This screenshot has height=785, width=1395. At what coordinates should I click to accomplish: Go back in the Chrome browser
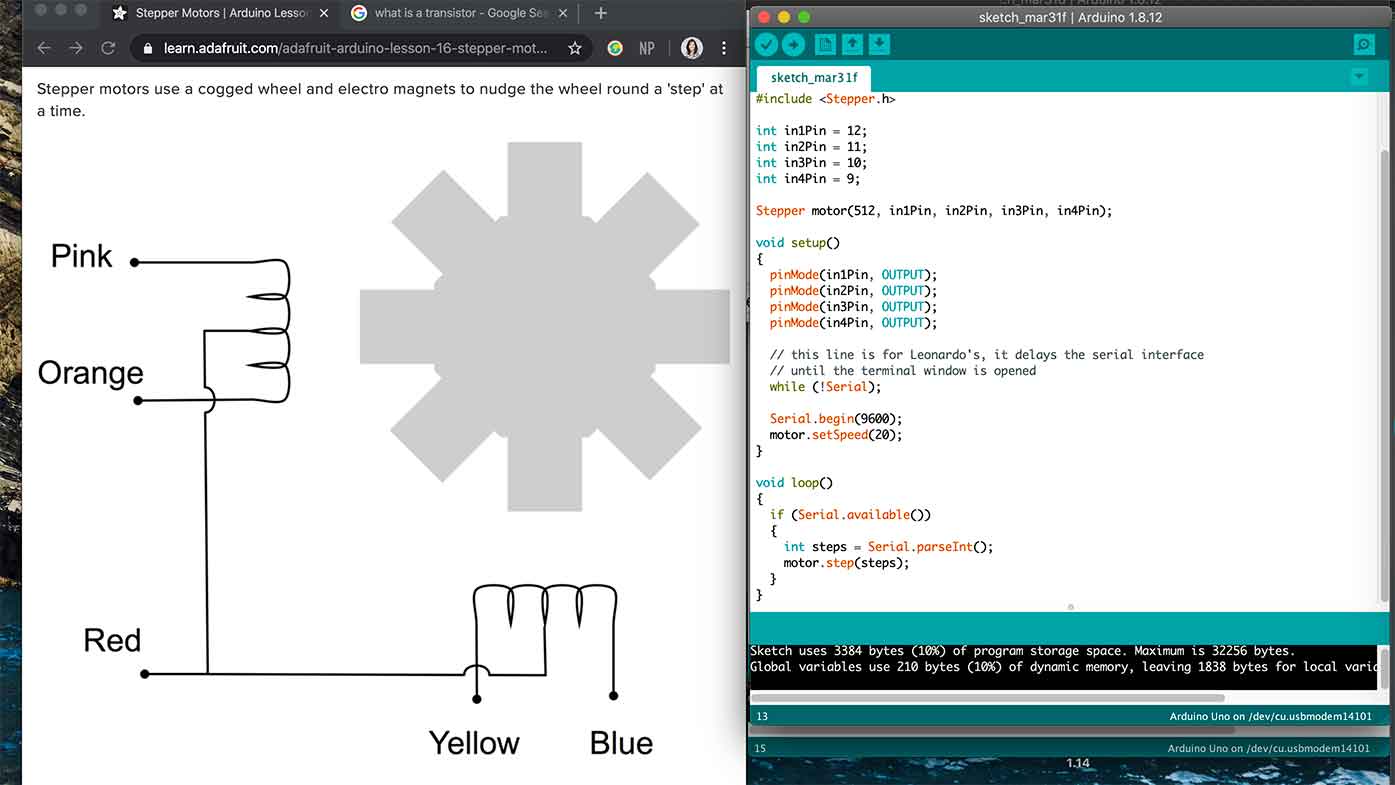43,48
